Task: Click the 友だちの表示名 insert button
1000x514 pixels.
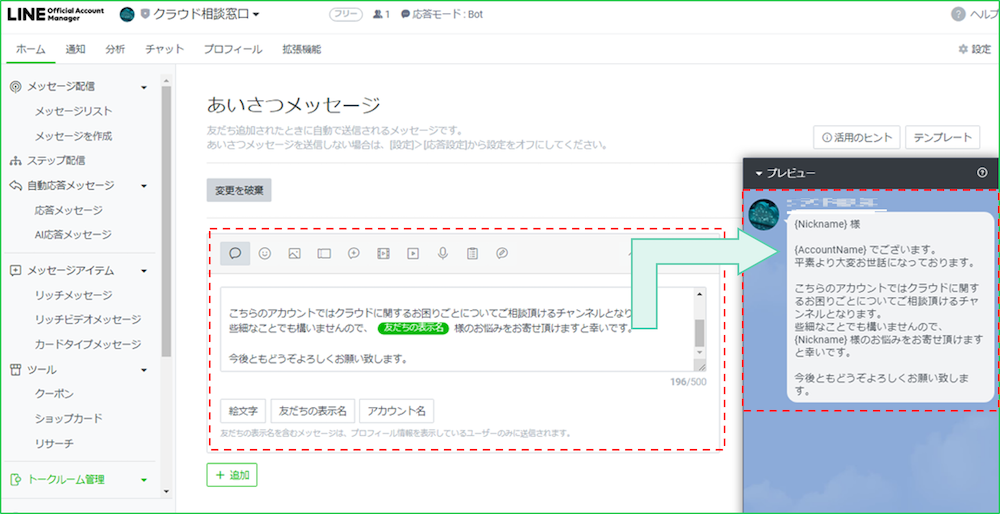Action: [x=312, y=411]
